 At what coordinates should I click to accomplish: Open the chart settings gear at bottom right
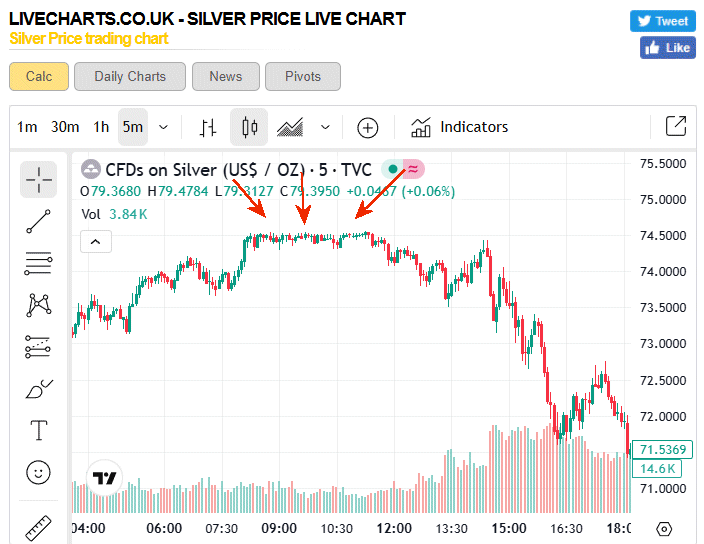[x=665, y=528]
